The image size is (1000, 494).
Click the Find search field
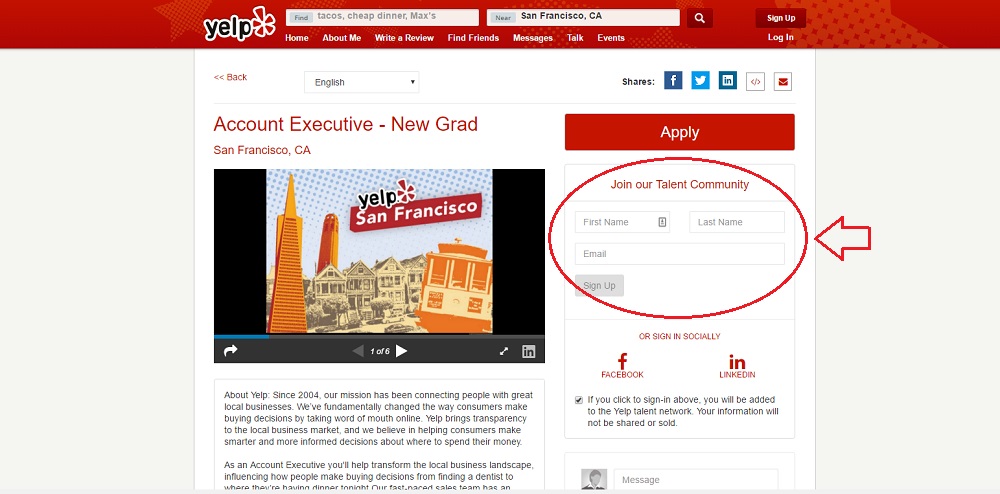383,17
